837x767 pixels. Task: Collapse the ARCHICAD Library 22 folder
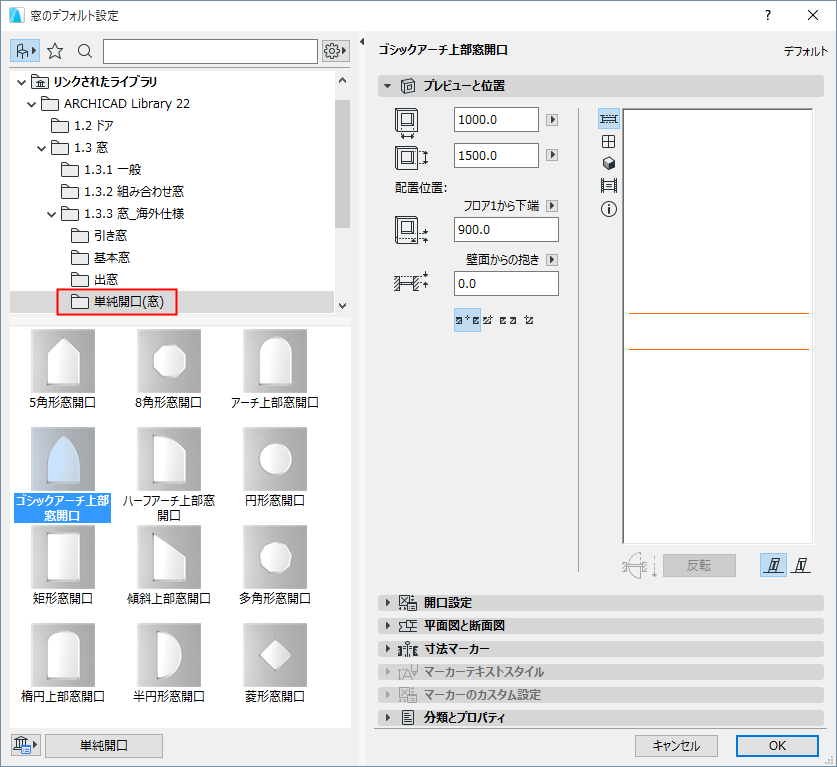pos(31,104)
